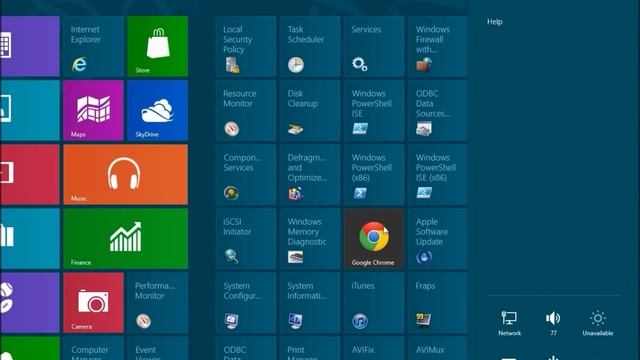Open the Finance tile
The image size is (640, 360).
[x=126, y=238]
